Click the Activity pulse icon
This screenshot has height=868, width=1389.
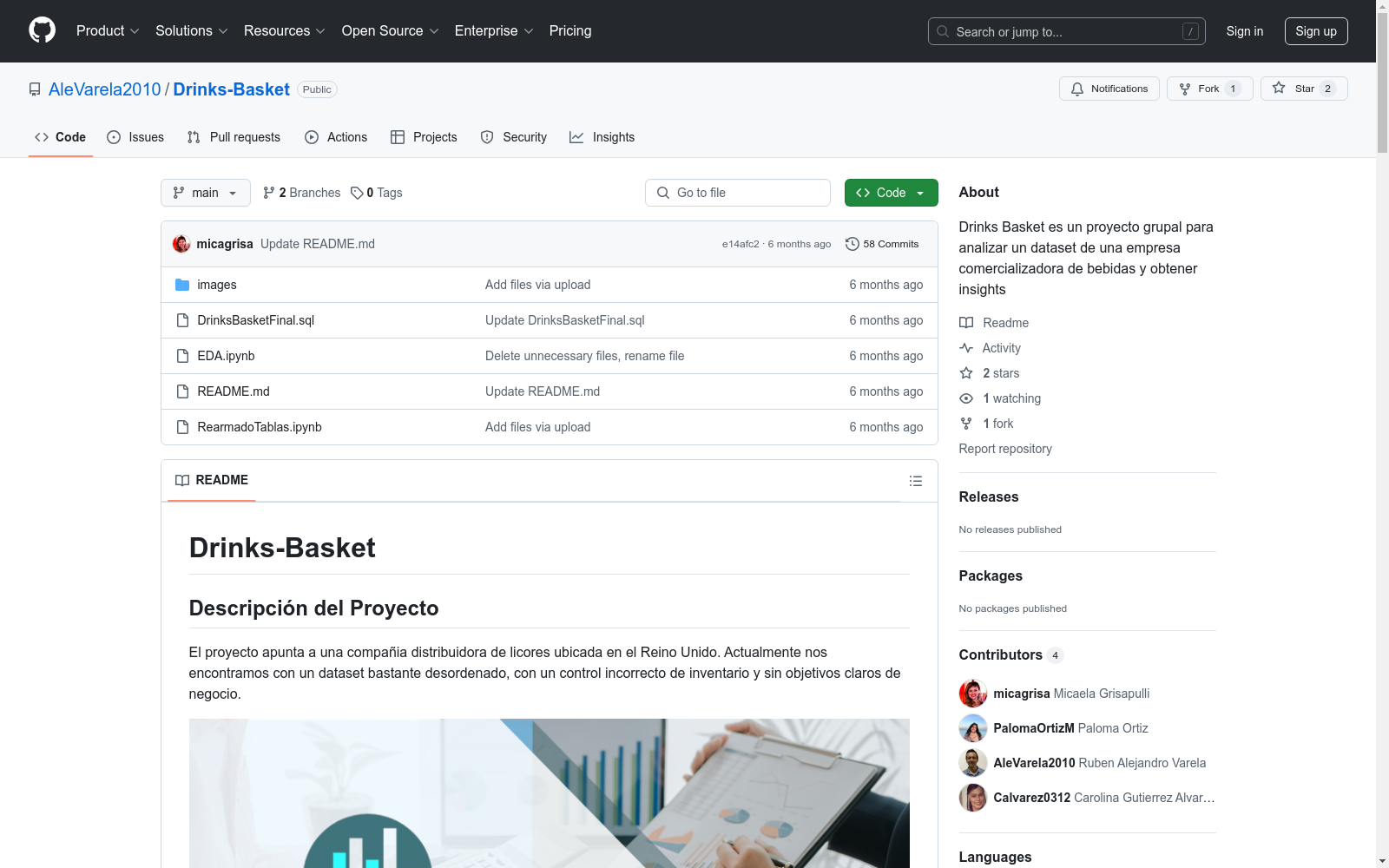click(x=966, y=348)
